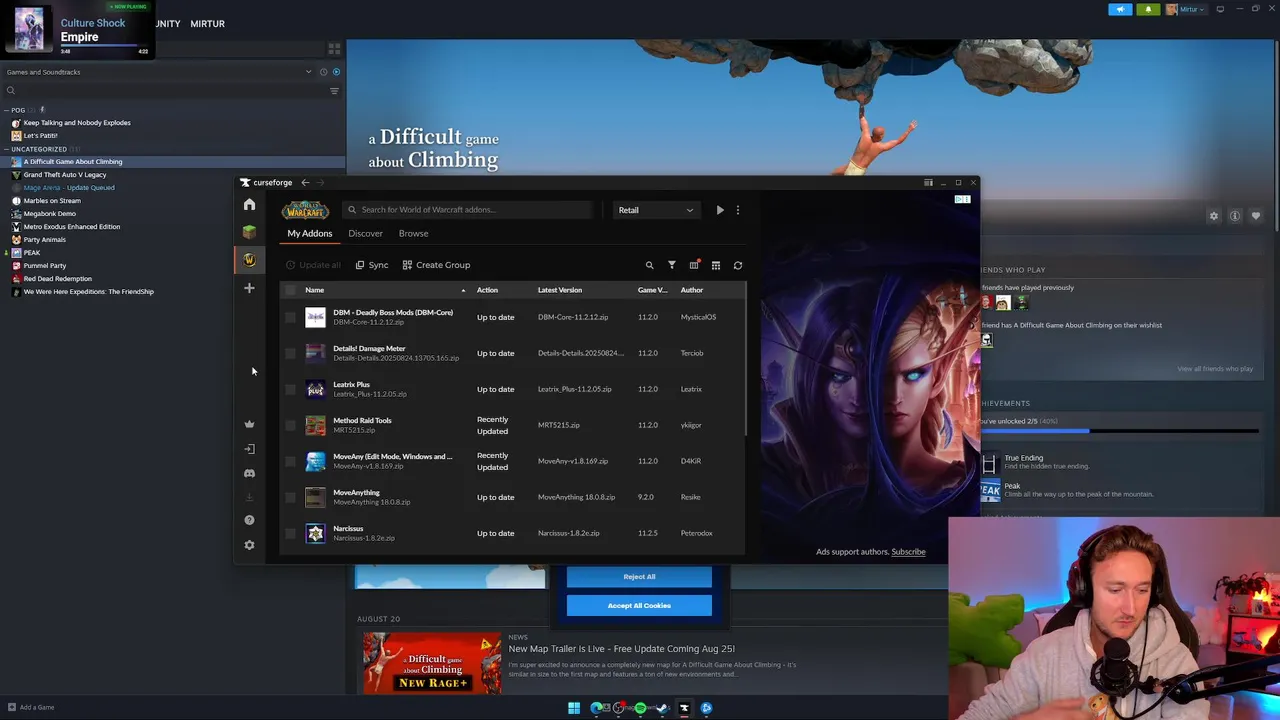Click the Create Group button
Screen dimensions: 1280x720
[436, 265]
